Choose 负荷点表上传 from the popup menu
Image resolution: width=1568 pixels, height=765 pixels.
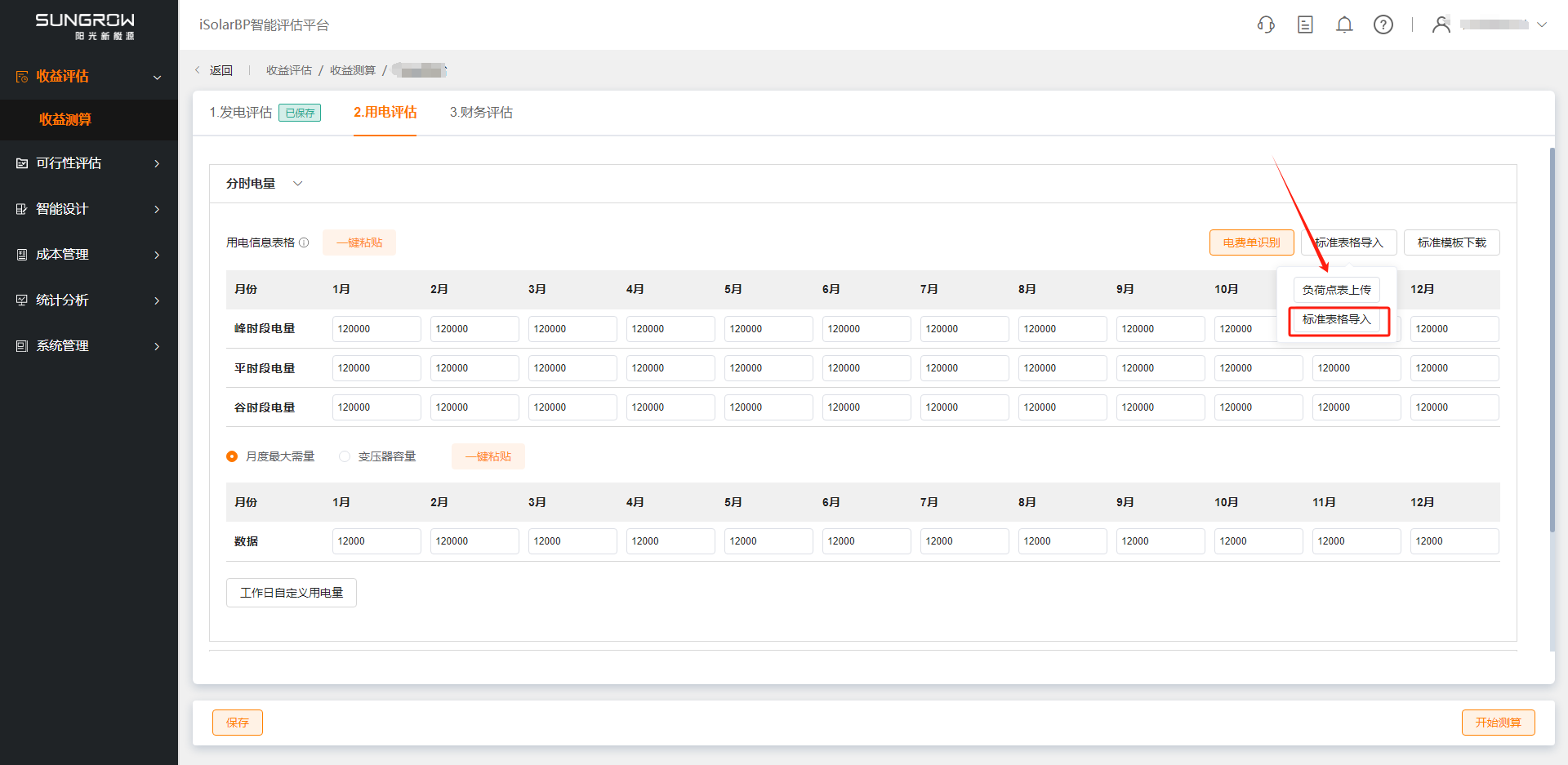click(1336, 290)
